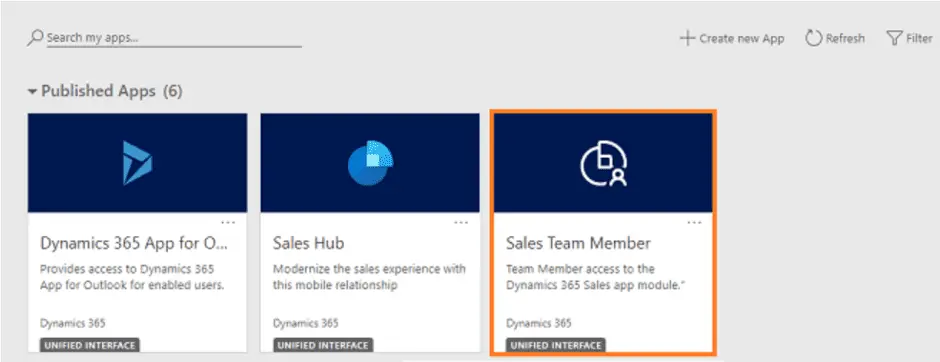Open the Sales Team Member app title
The image size is (940, 362).
(579, 243)
